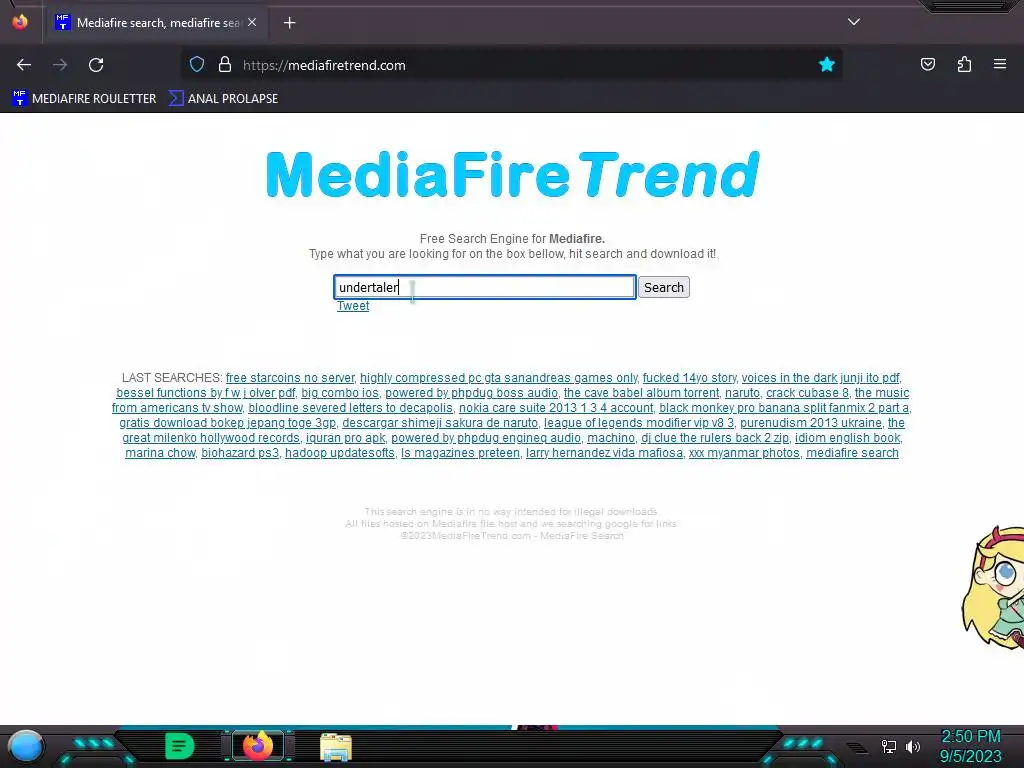Screen dimensions: 1024x768
Task: Open league of legends modifier vip v8 3
Action: pos(639,423)
